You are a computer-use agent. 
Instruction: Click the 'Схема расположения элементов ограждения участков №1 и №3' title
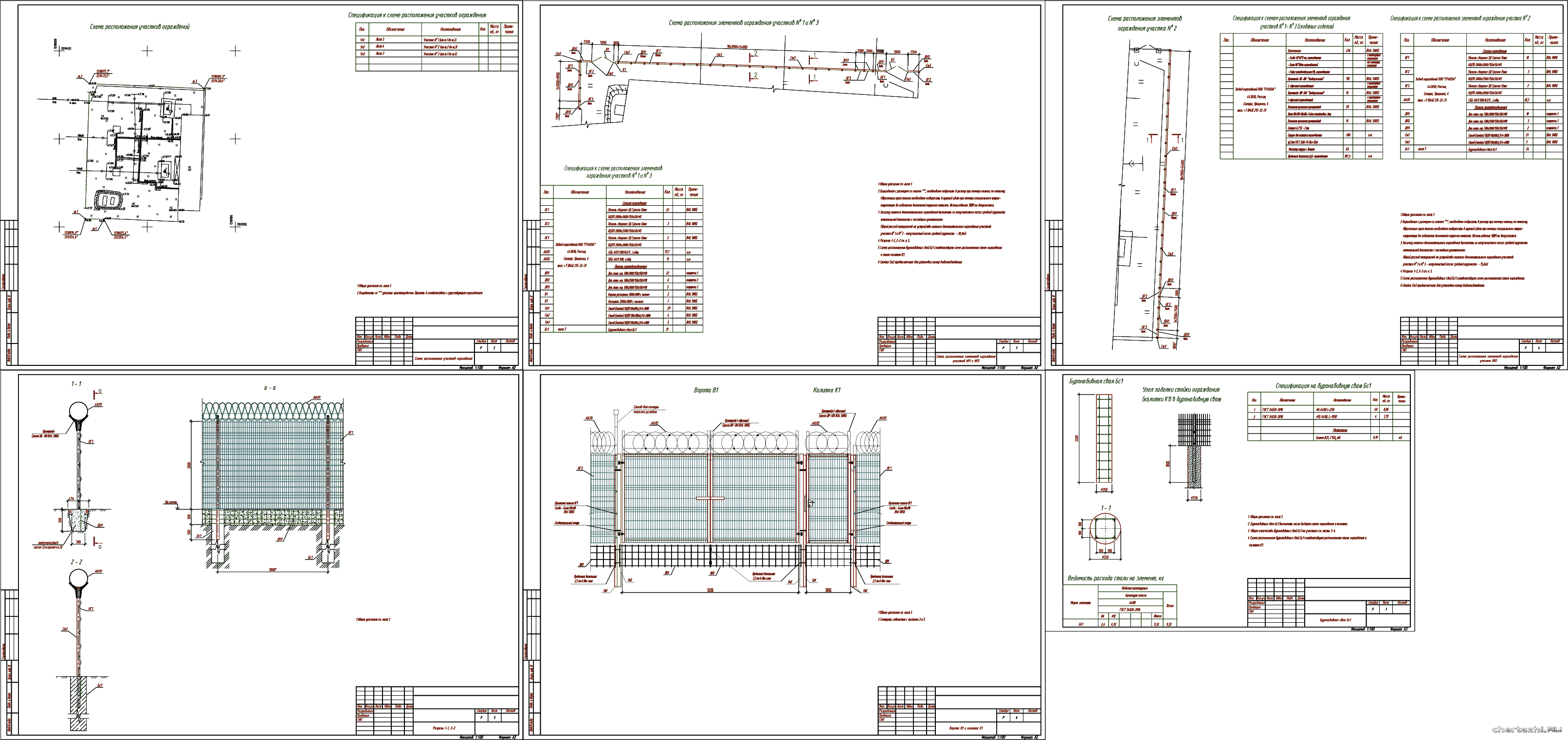744,22
